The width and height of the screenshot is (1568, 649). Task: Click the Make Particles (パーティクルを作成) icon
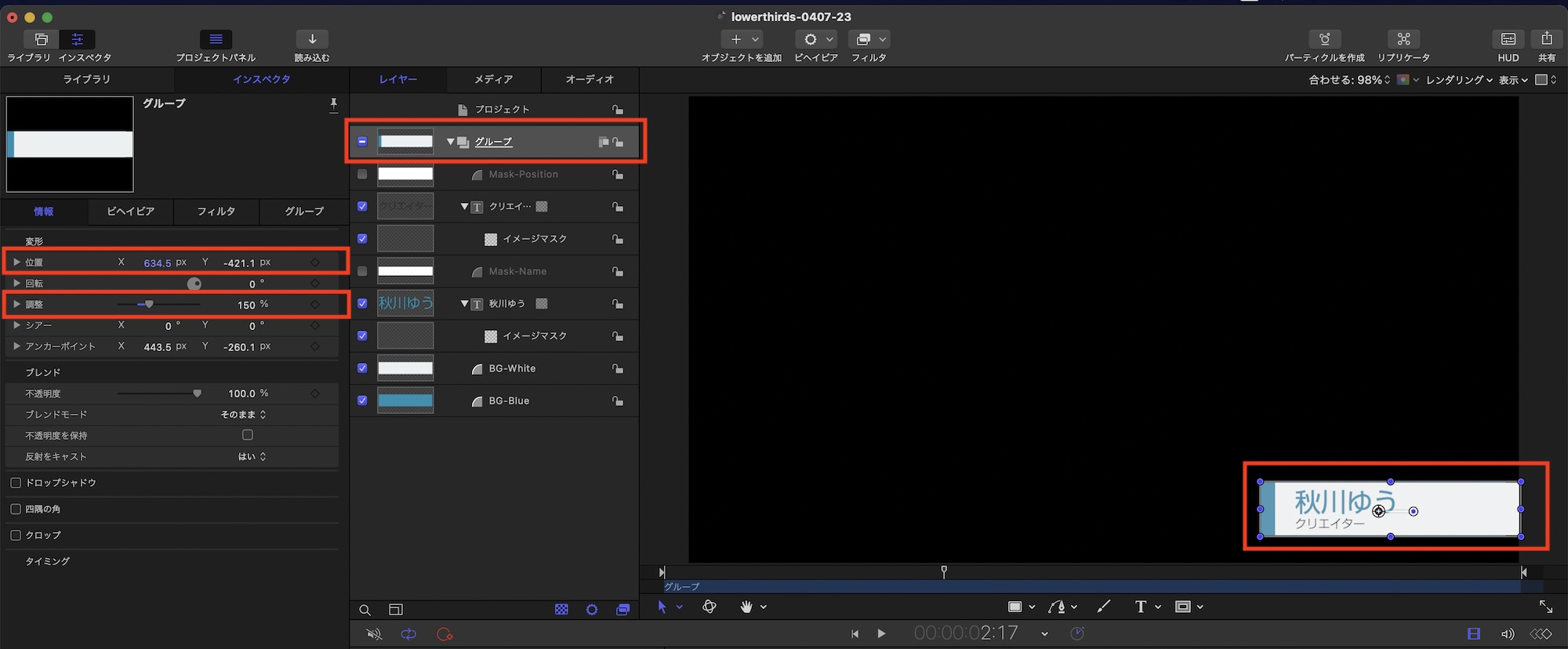(1324, 39)
